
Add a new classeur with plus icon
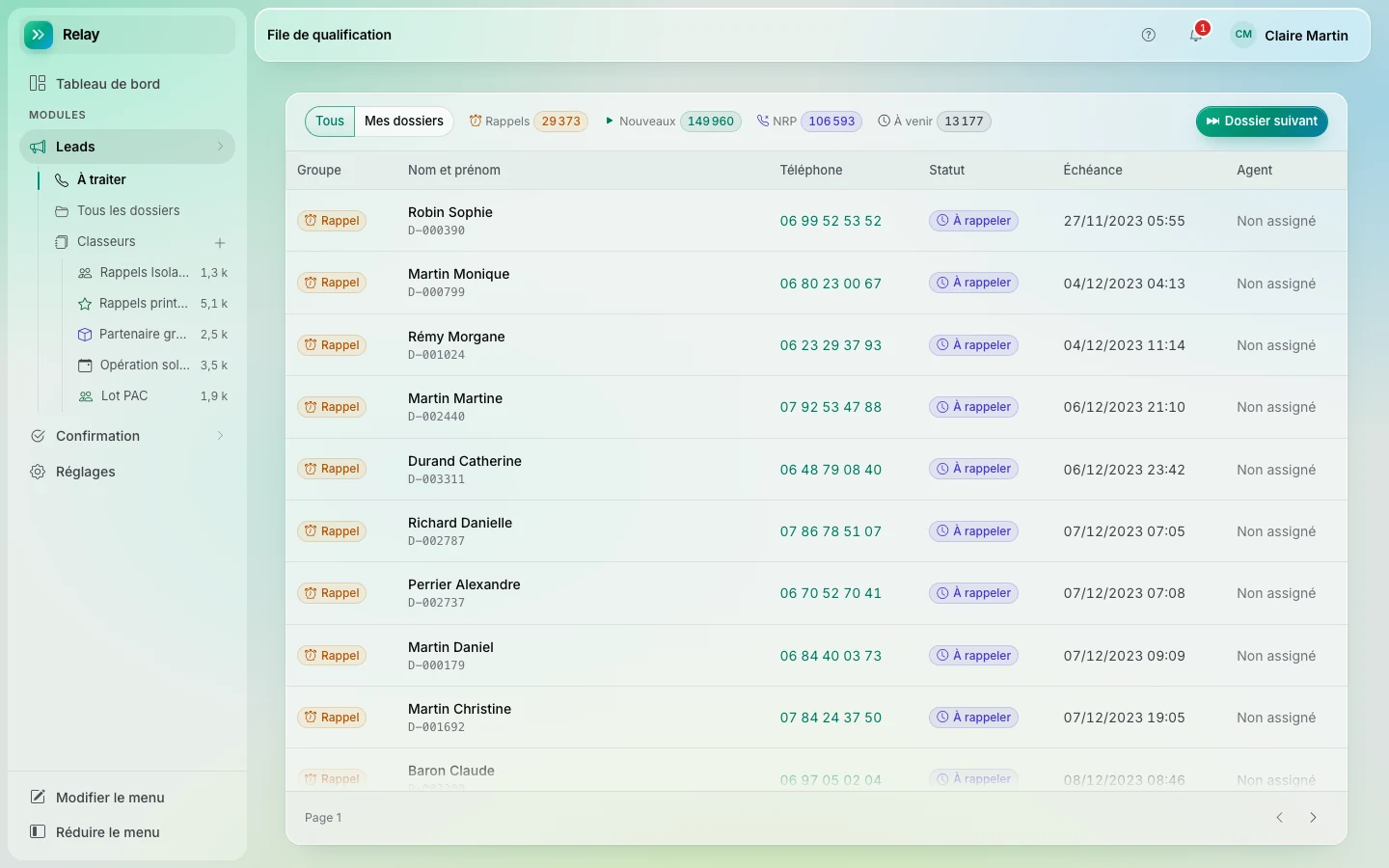pos(220,243)
